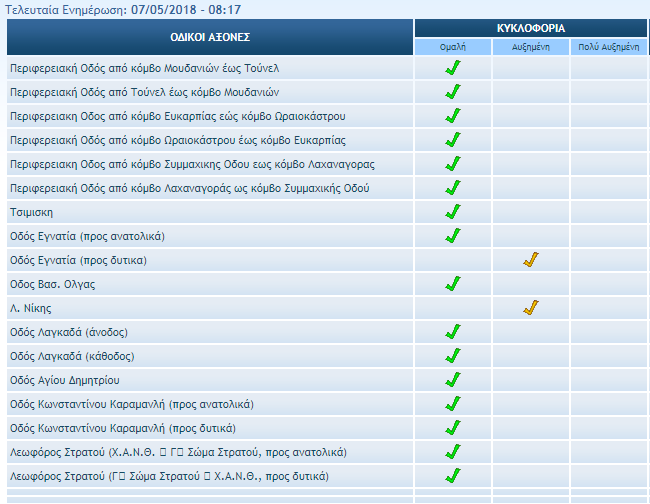This screenshot has height=504, width=650.
Task: Select the Αυξημένη column header
Action: click(530, 47)
